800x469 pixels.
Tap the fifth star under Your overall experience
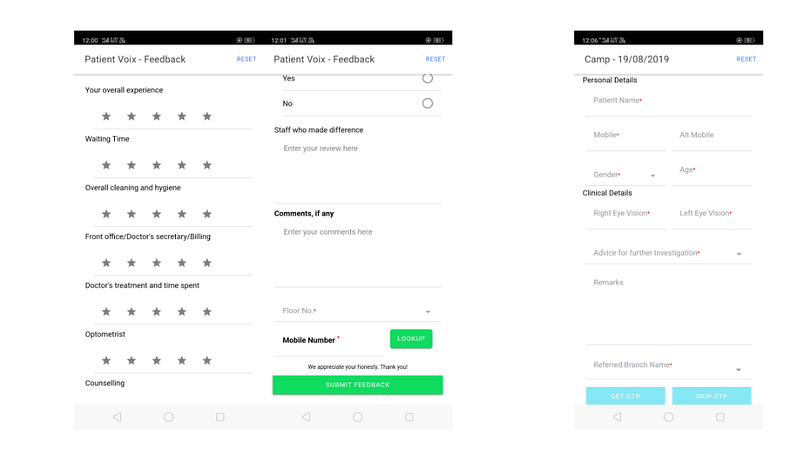pyautogui.click(x=207, y=116)
